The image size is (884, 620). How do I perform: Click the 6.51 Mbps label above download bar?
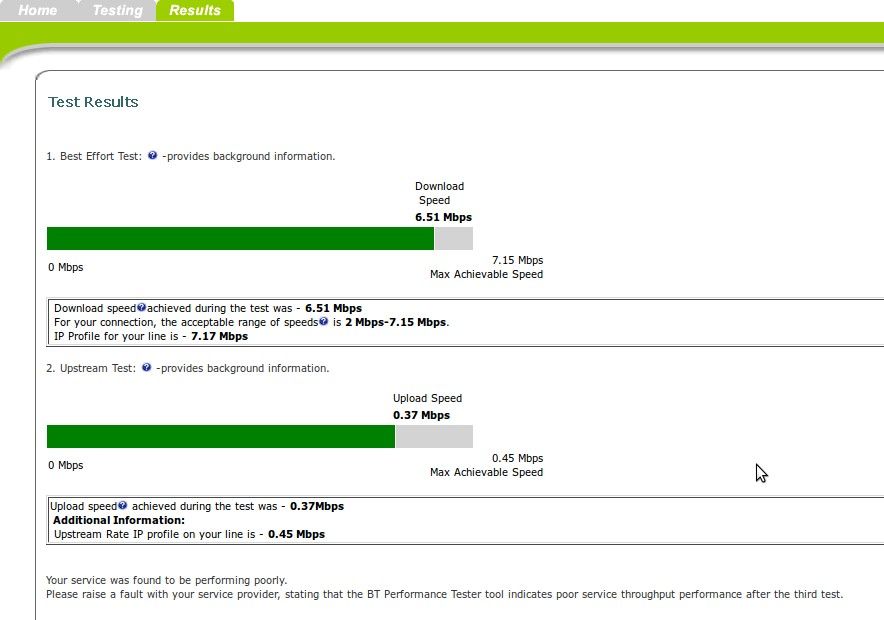click(443, 217)
